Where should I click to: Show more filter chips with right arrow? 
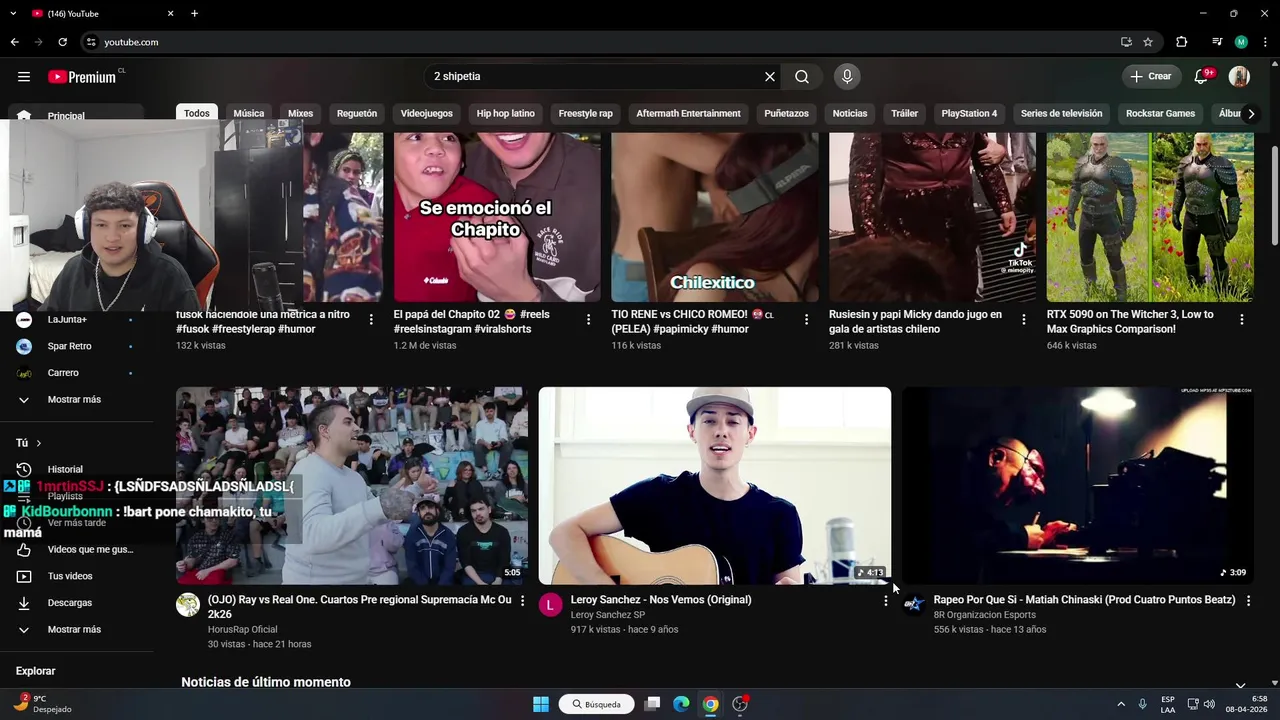1251,114
